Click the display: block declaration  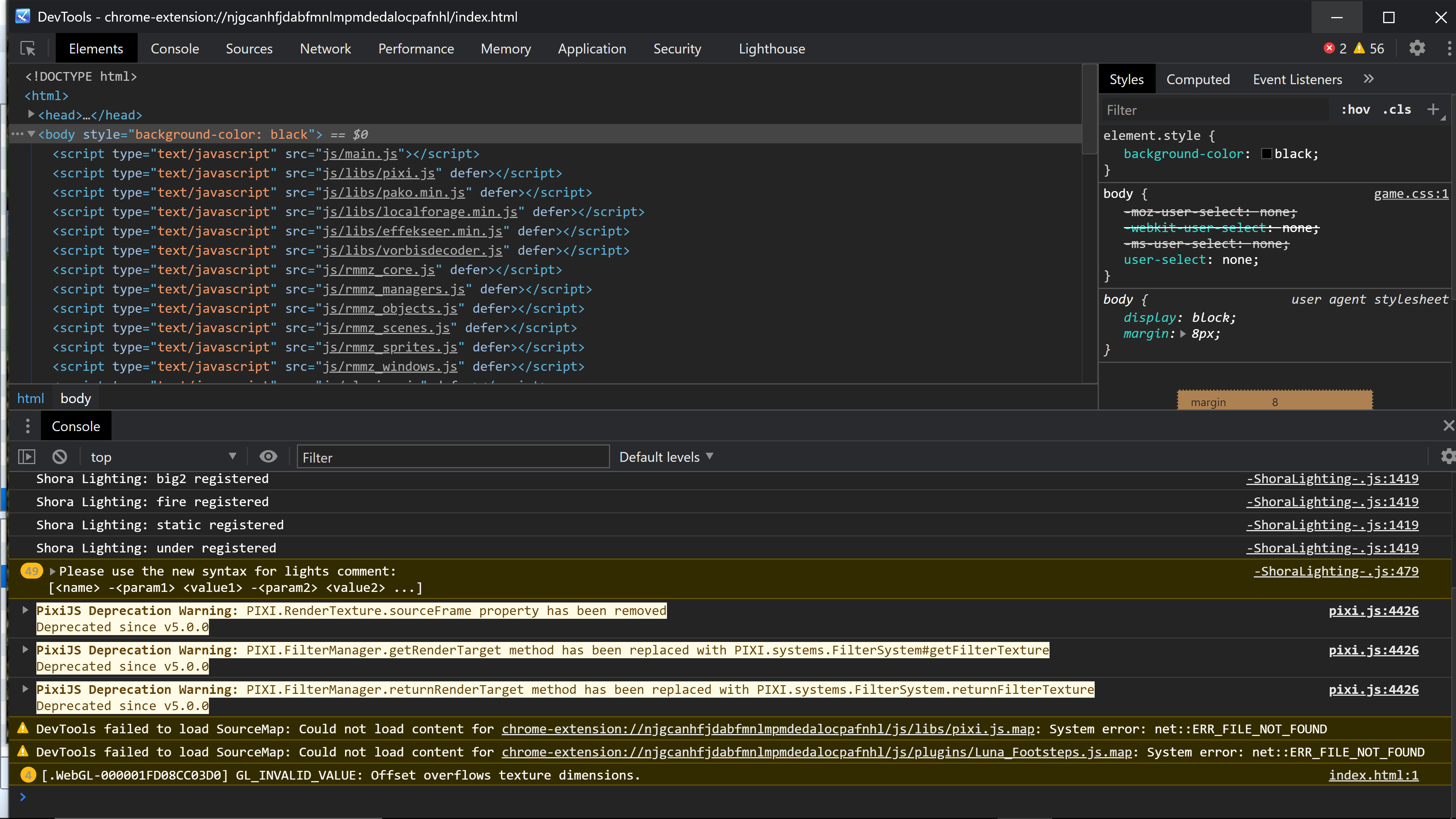tap(1180, 318)
